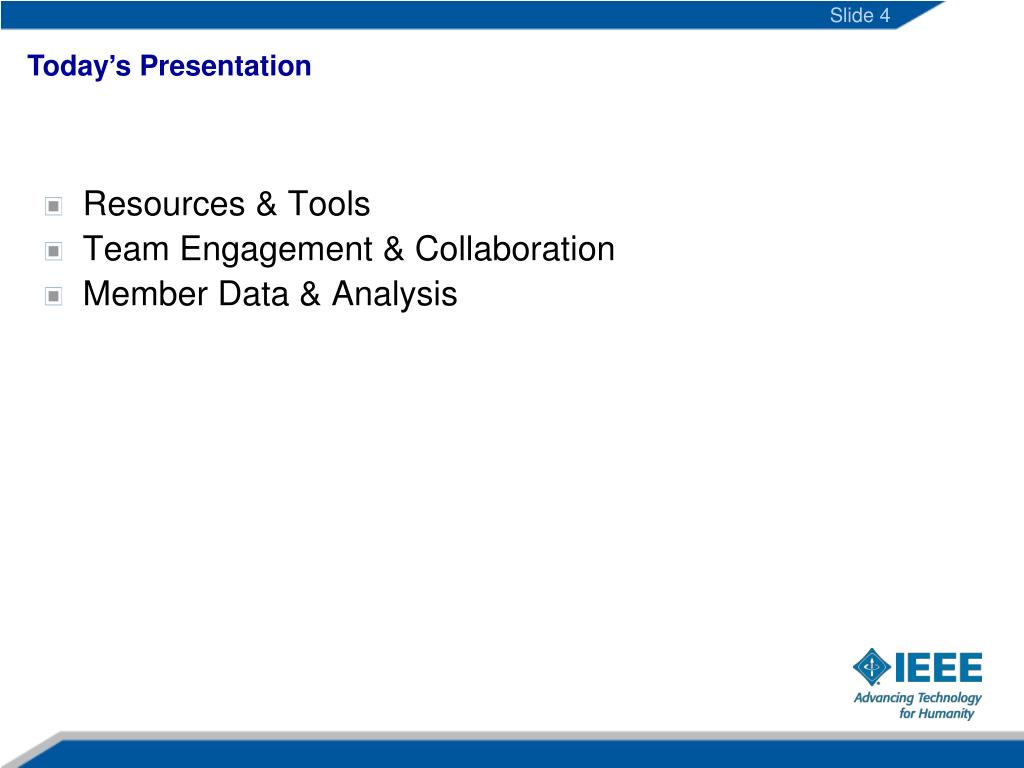
Task: Click the IEEE diamond logo emblem
Action: 872,667
